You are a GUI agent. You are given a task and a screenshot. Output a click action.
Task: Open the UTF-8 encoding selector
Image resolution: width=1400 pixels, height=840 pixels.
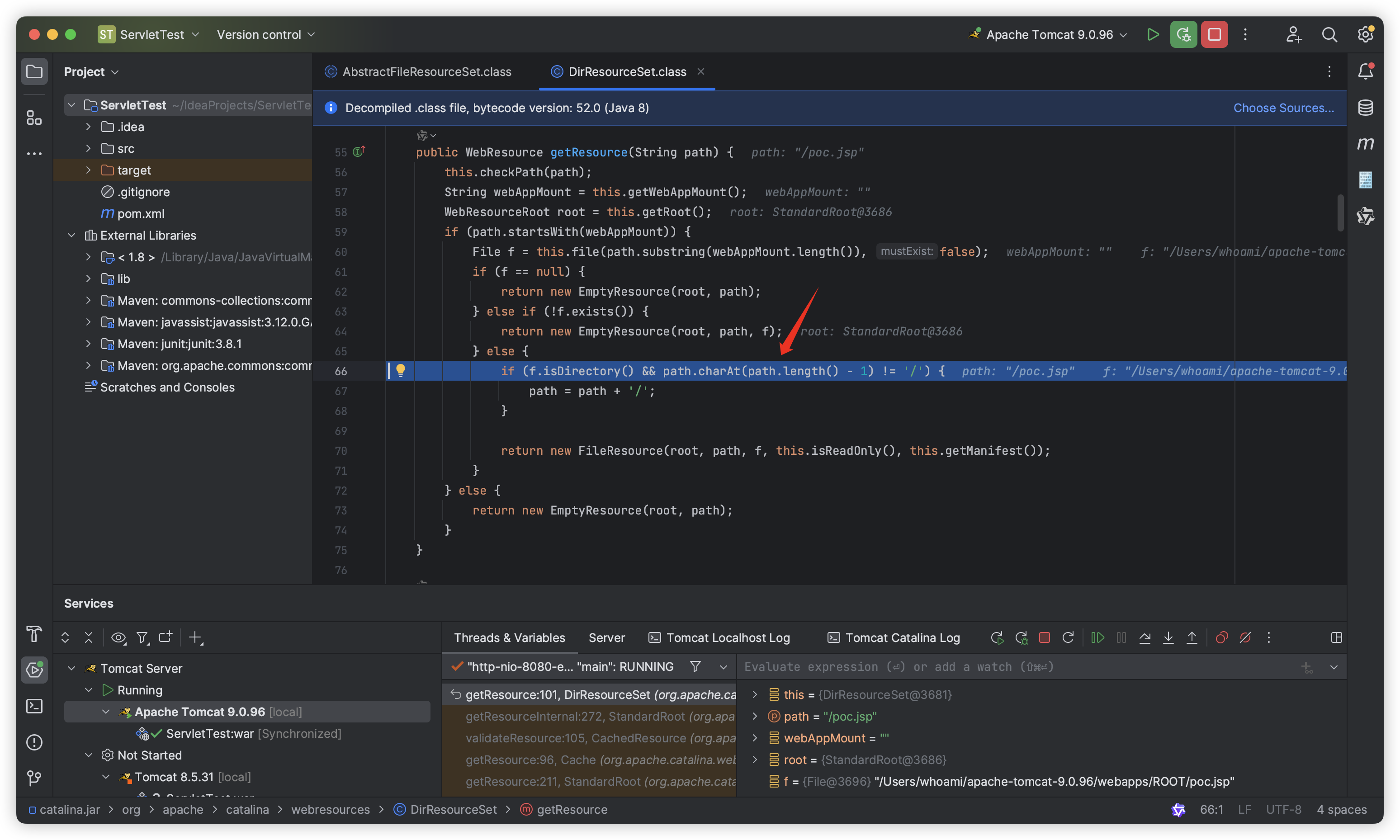1283,809
